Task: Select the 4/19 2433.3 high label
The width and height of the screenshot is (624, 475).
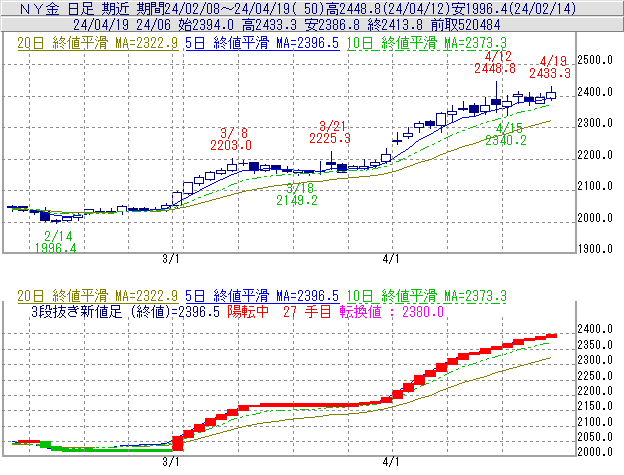Action: tap(550, 67)
